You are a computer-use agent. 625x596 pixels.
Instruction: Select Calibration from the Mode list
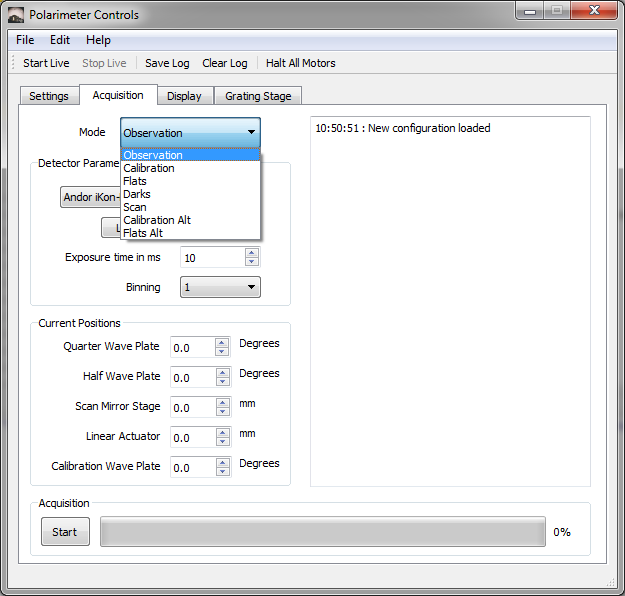pyautogui.click(x=149, y=168)
